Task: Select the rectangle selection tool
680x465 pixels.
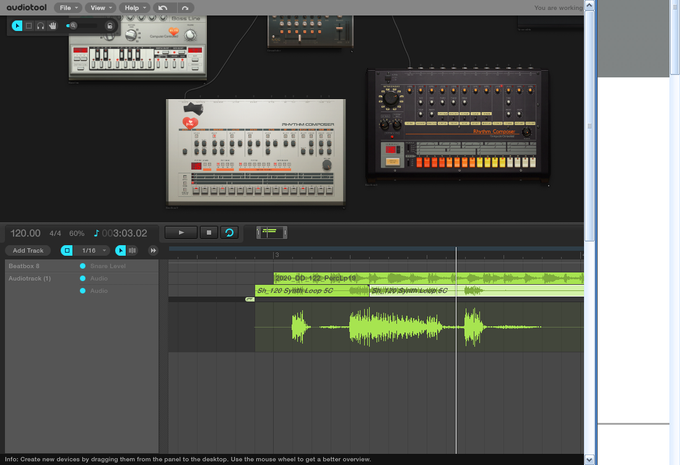Action: pyautogui.click(x=29, y=26)
